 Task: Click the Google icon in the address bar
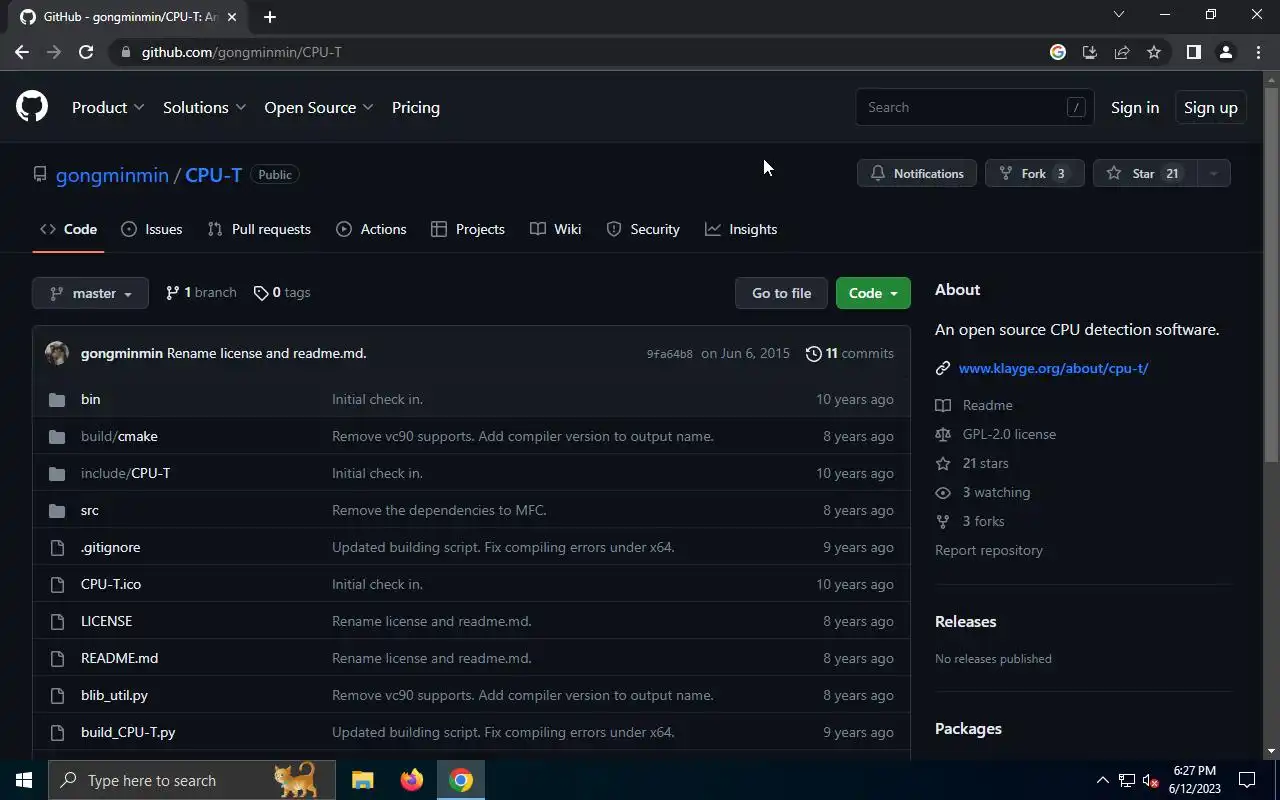(x=1058, y=52)
